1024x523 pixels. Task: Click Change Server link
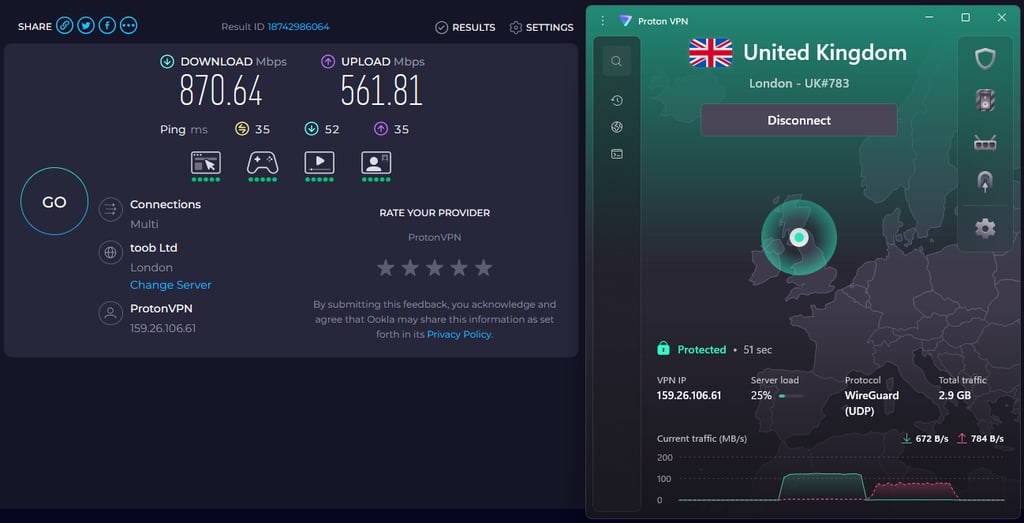click(x=170, y=285)
